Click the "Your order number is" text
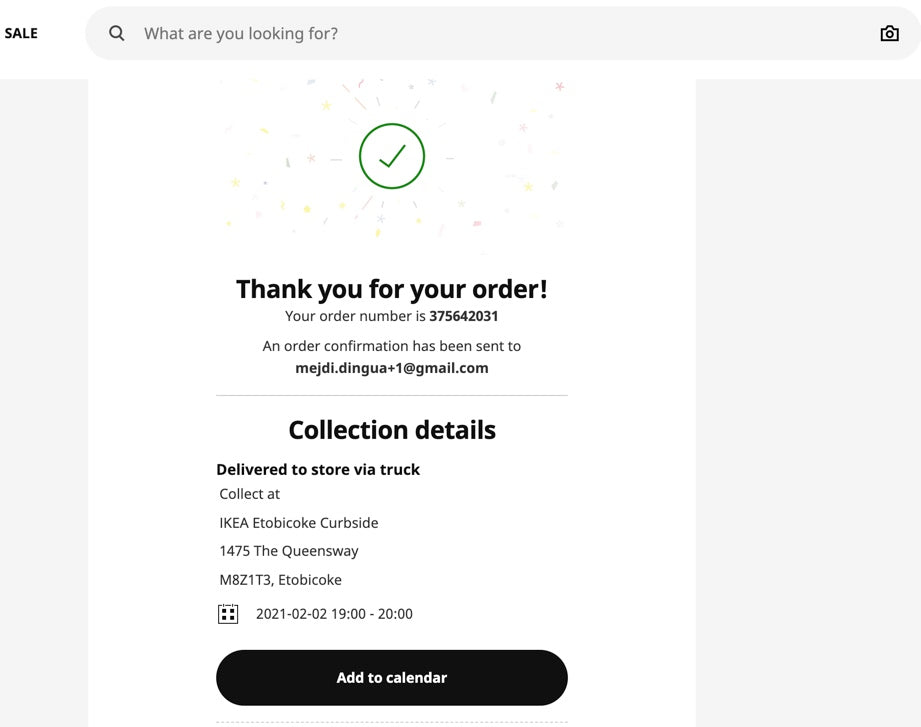 355,316
